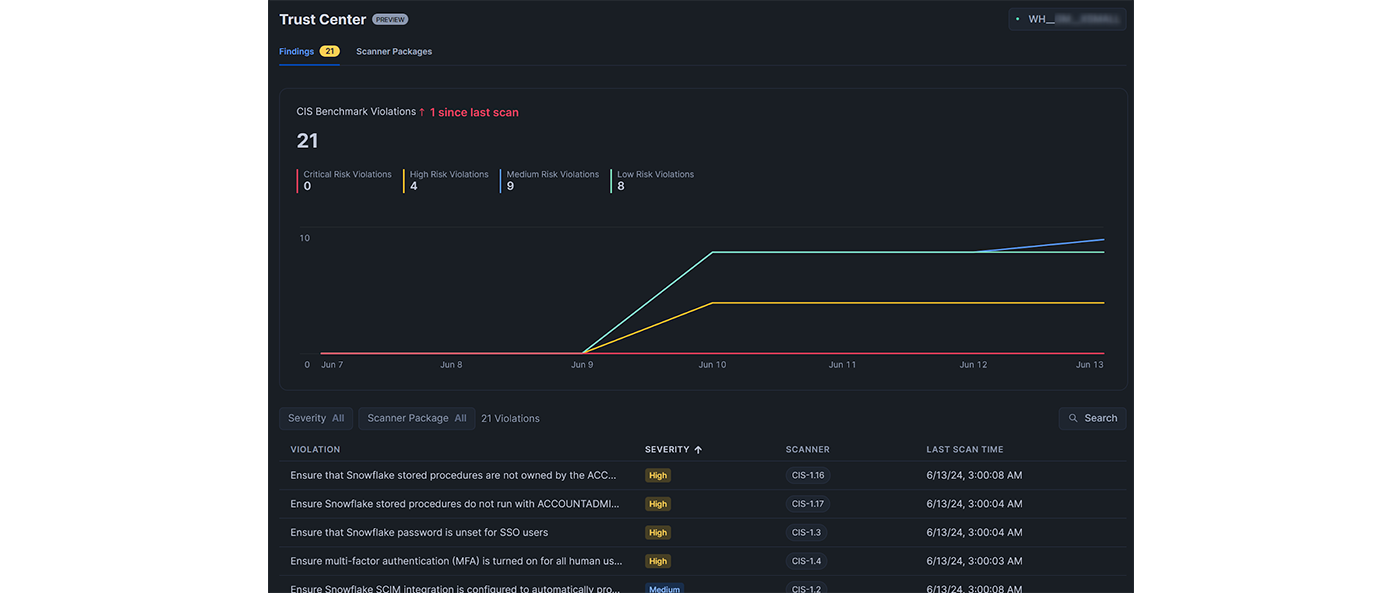Open the warehouse selector starting with WH
Viewport: 1400px width, 600px height.
[x=1067, y=19]
